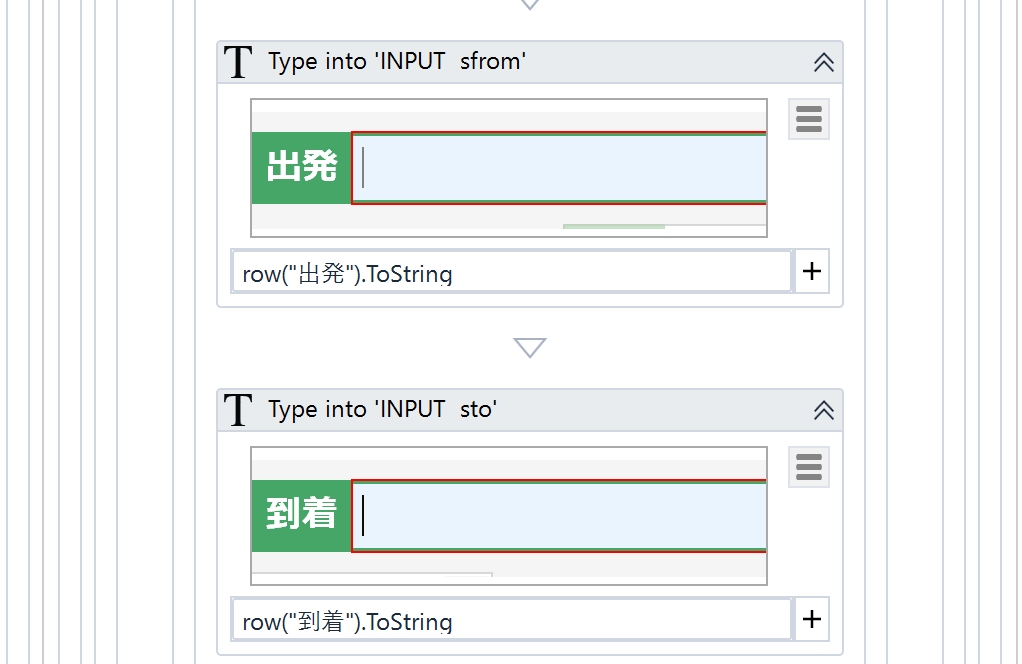This screenshot has width=1022, height=664.
Task: Click the triangle connector between the two activities
Action: [x=530, y=347]
